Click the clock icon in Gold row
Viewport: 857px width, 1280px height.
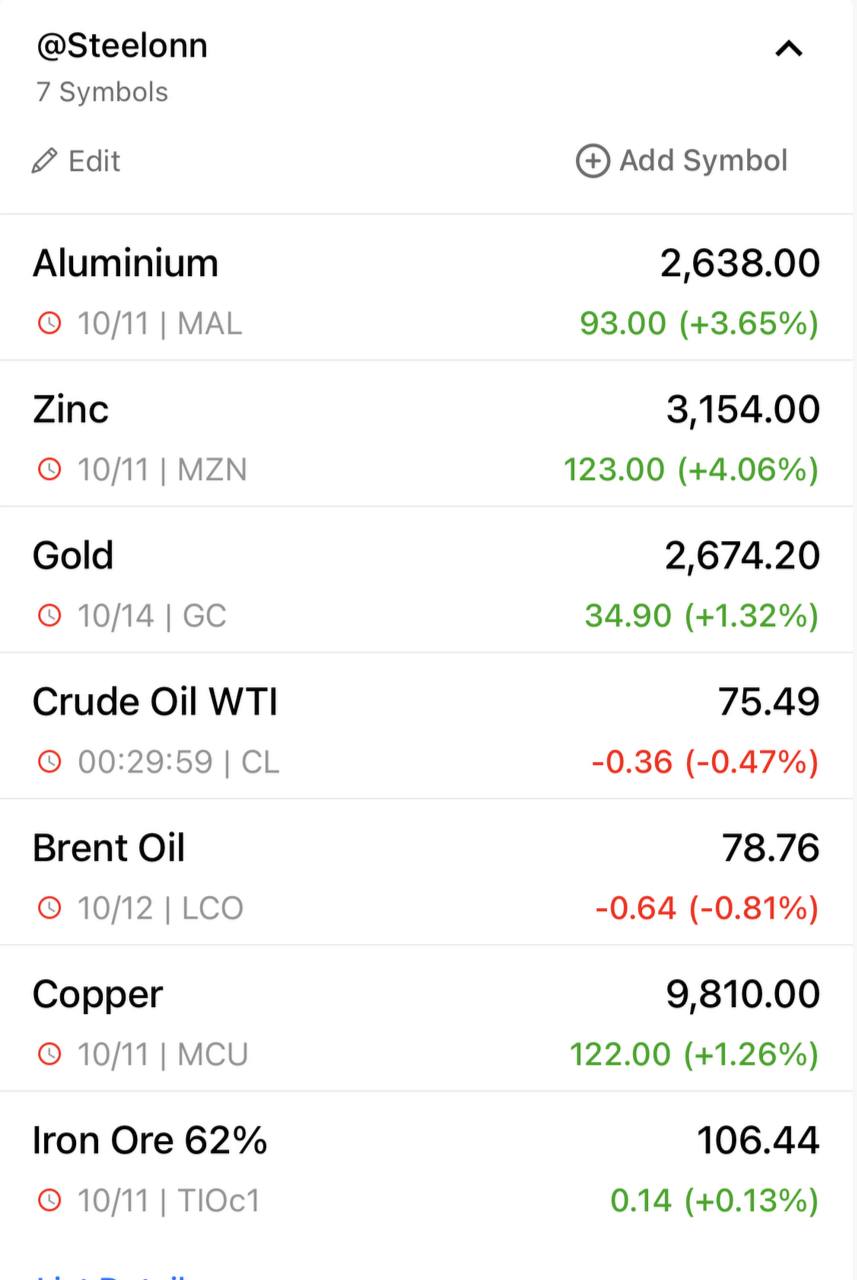coord(49,615)
